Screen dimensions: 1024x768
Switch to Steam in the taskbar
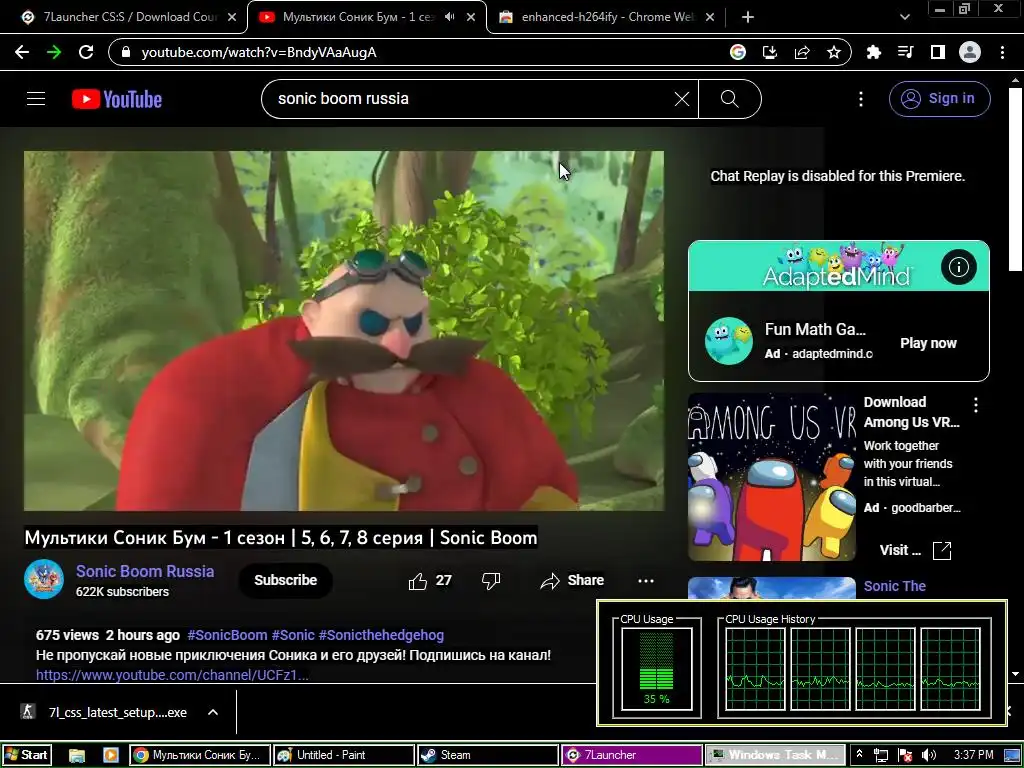tap(488, 755)
